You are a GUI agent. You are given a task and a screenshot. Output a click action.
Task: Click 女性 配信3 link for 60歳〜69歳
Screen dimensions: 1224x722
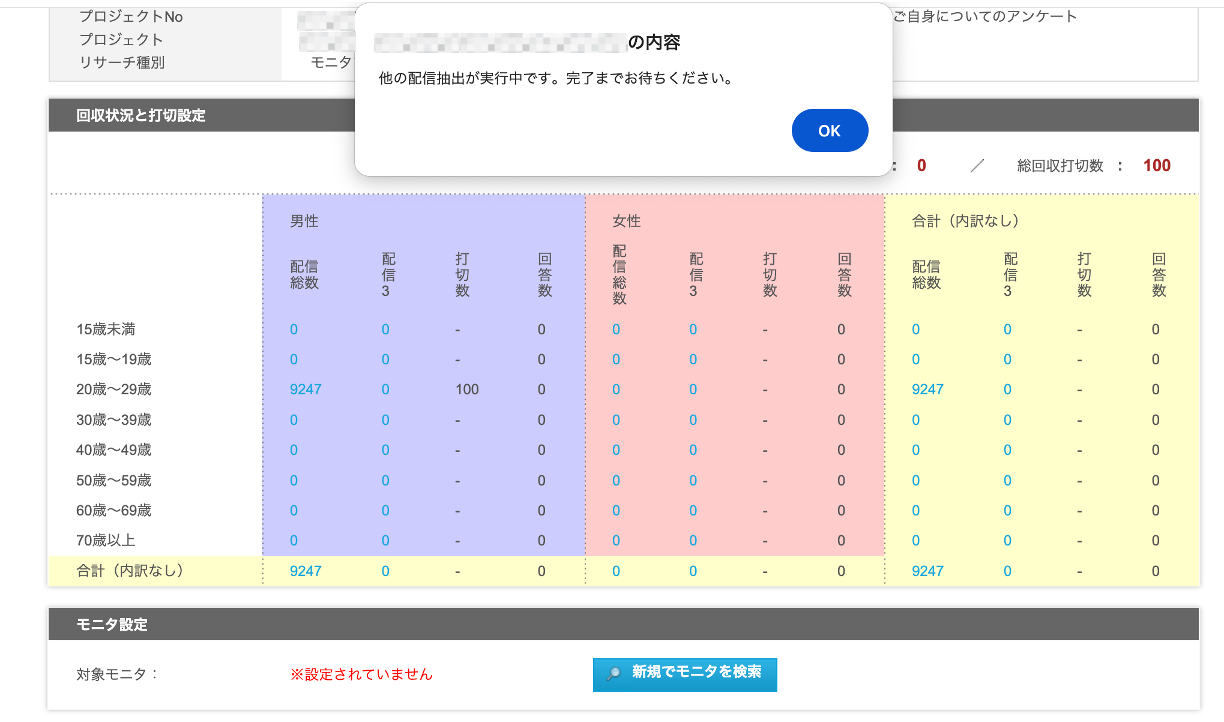pos(693,510)
